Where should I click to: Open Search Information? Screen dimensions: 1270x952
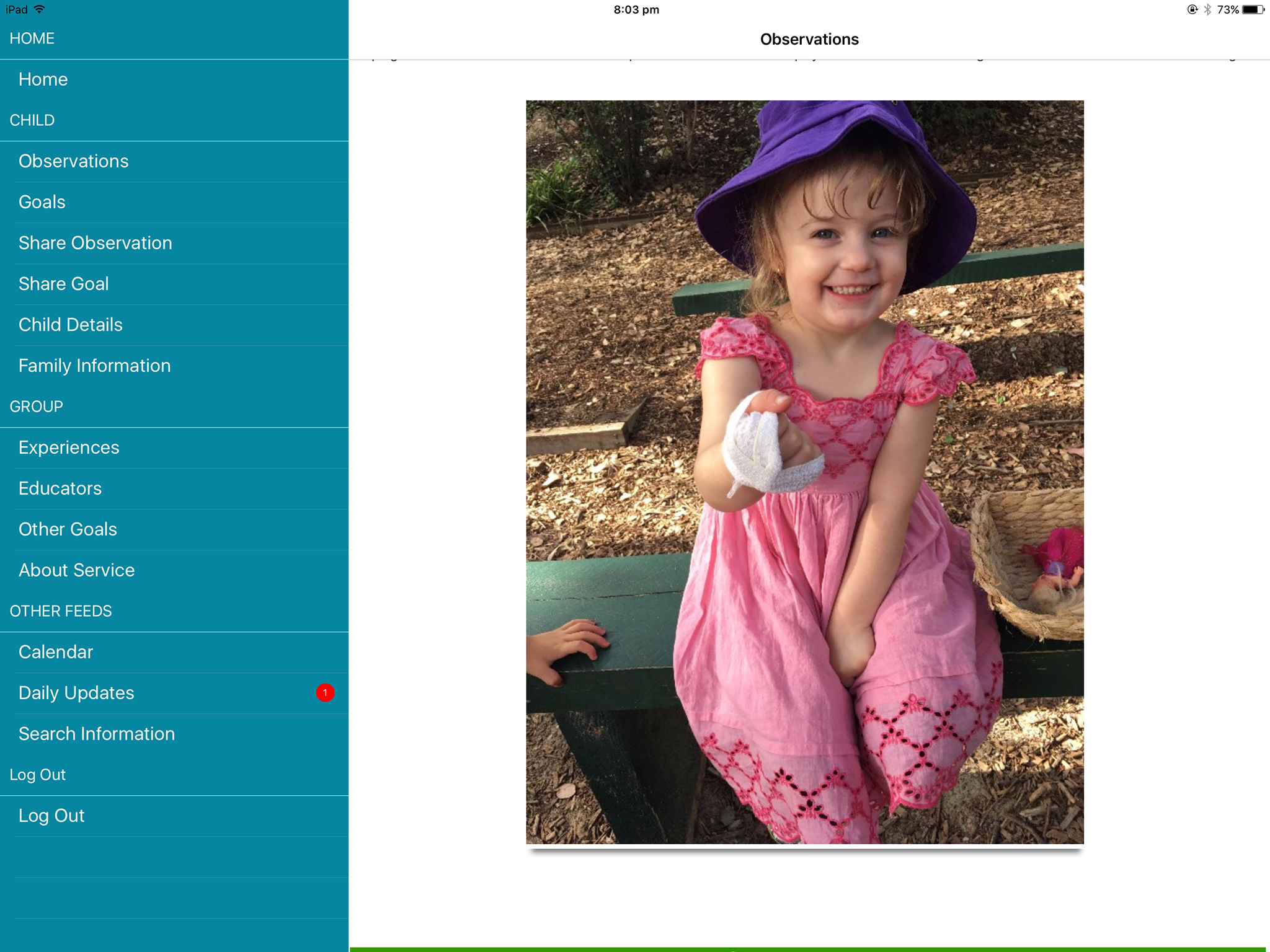pos(174,734)
